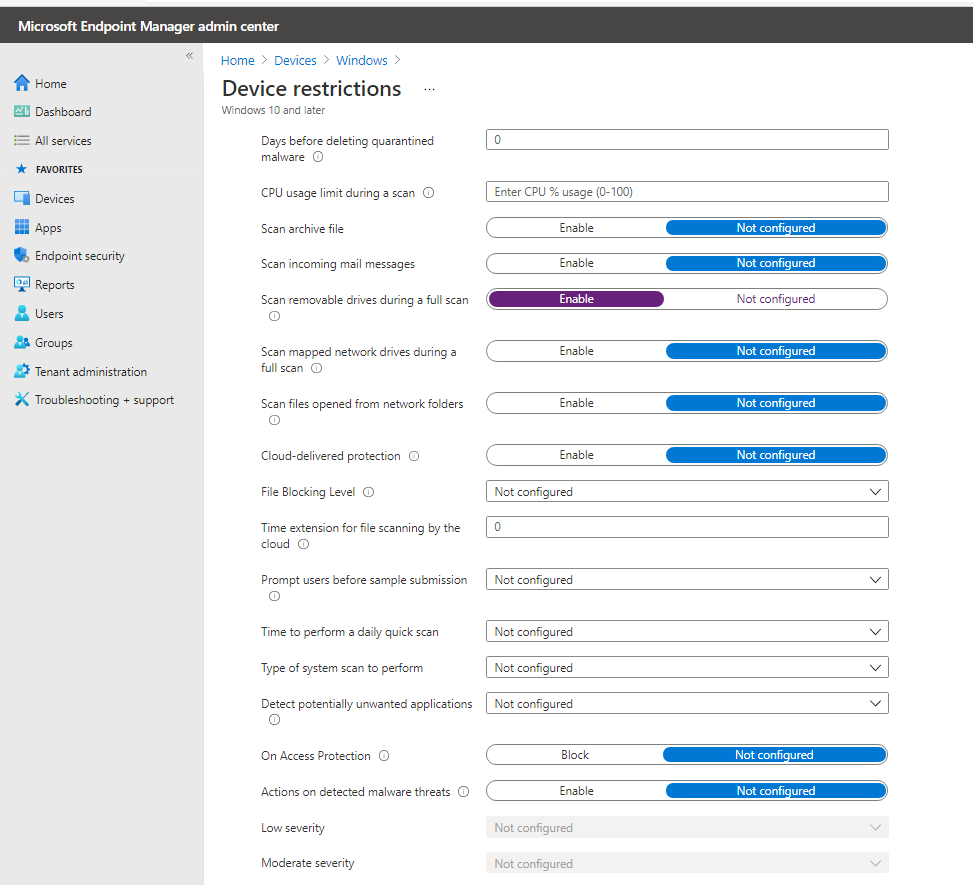Click the Tenant administration icon
Image resolution: width=973 pixels, height=885 pixels.
[22, 371]
